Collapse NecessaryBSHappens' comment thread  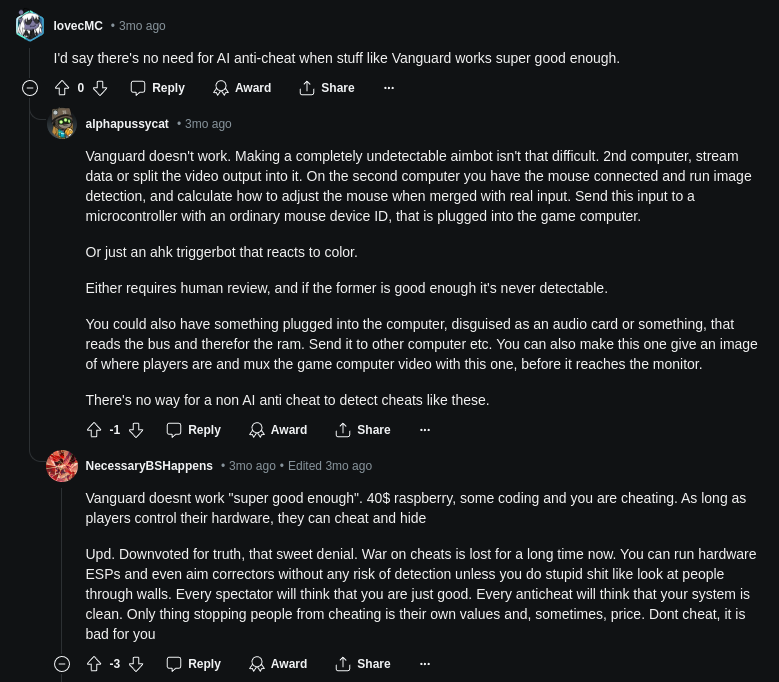click(62, 664)
